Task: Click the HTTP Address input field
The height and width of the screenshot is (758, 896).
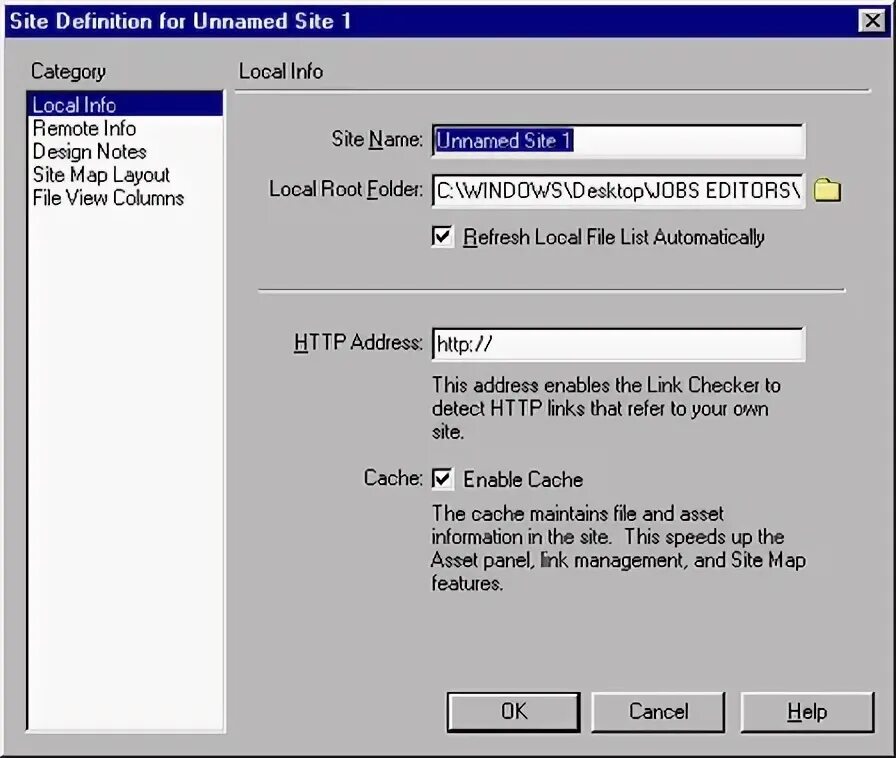Action: pyautogui.click(x=618, y=344)
